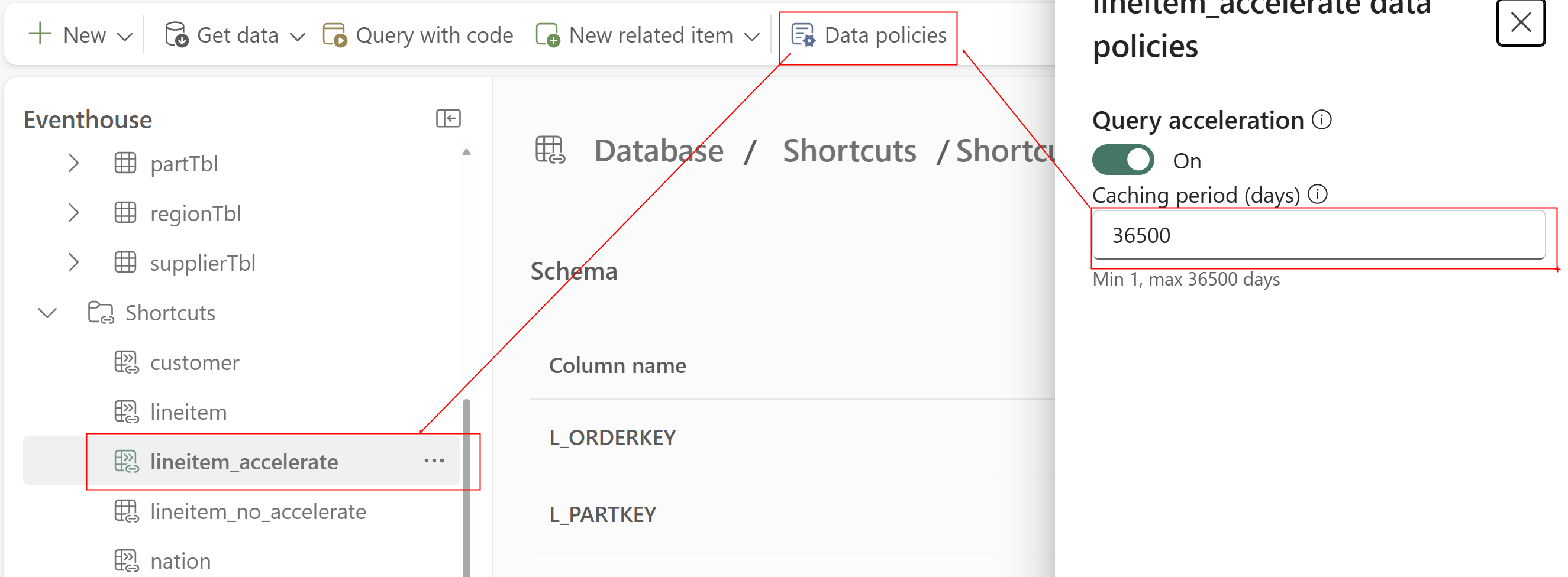1568x577 pixels.
Task: Click the Caching period info icon
Action: click(1318, 195)
